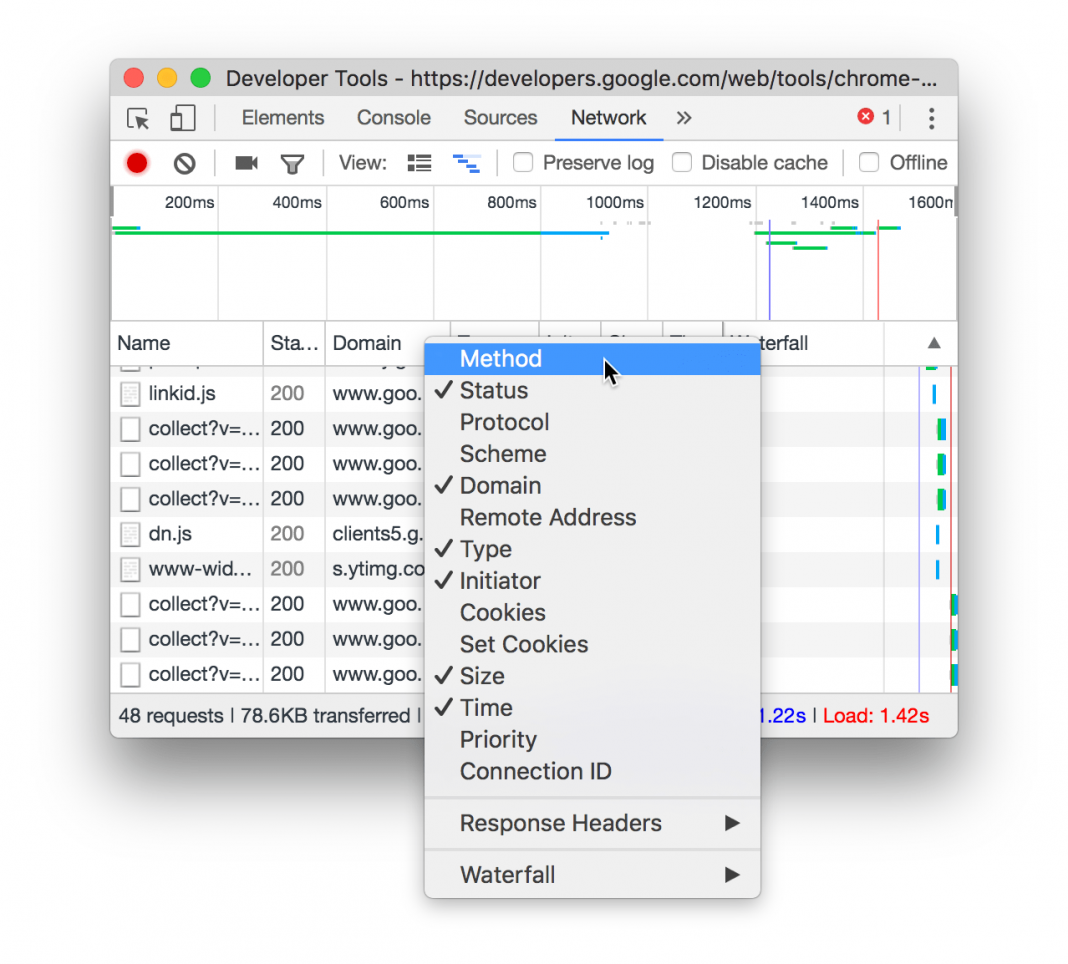Switch to the Console tab
This screenshot has height=964, width=1068.
tap(393, 117)
